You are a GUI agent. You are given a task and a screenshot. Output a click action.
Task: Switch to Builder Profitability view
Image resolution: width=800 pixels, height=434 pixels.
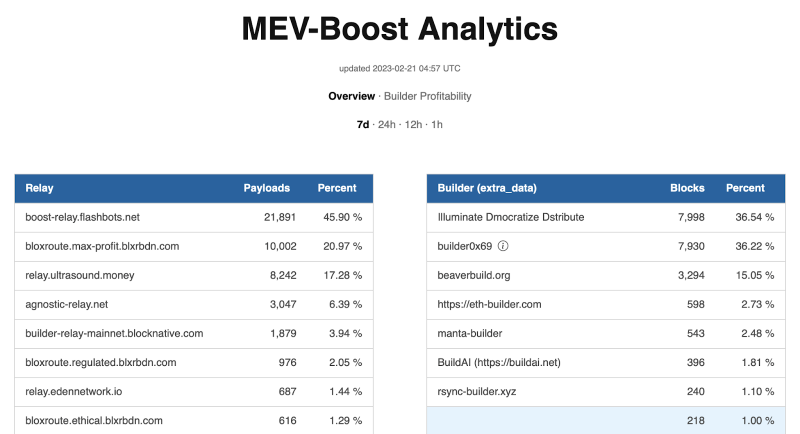coord(427,96)
